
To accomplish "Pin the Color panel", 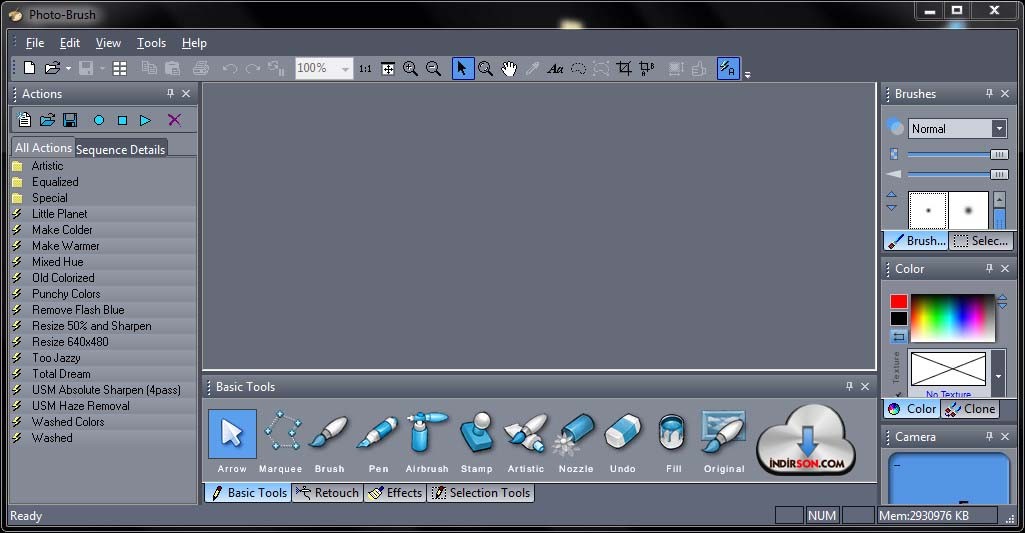I will click(989, 268).
